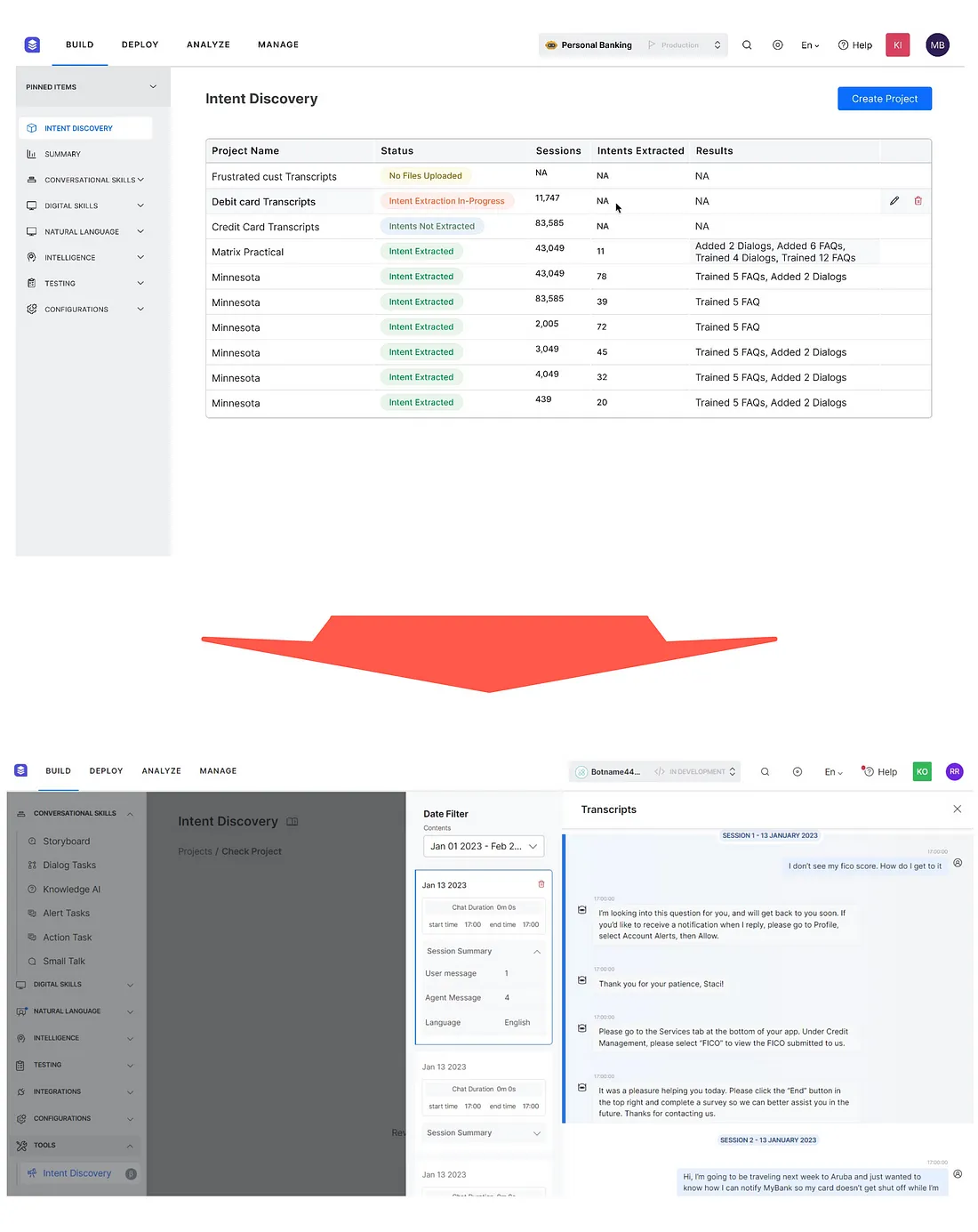This screenshot has height=1232, width=978.
Task: Open search in the top header
Action: click(x=747, y=45)
